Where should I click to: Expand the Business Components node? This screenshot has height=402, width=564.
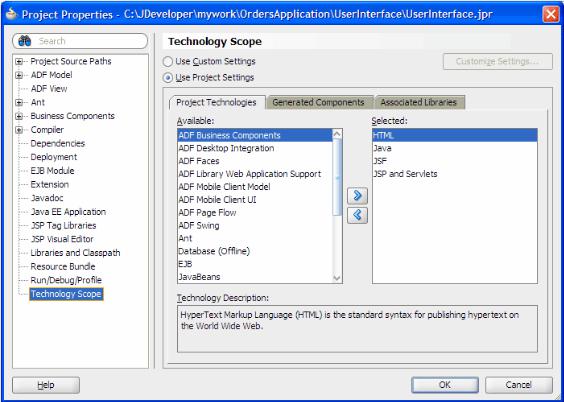click(x=19, y=117)
